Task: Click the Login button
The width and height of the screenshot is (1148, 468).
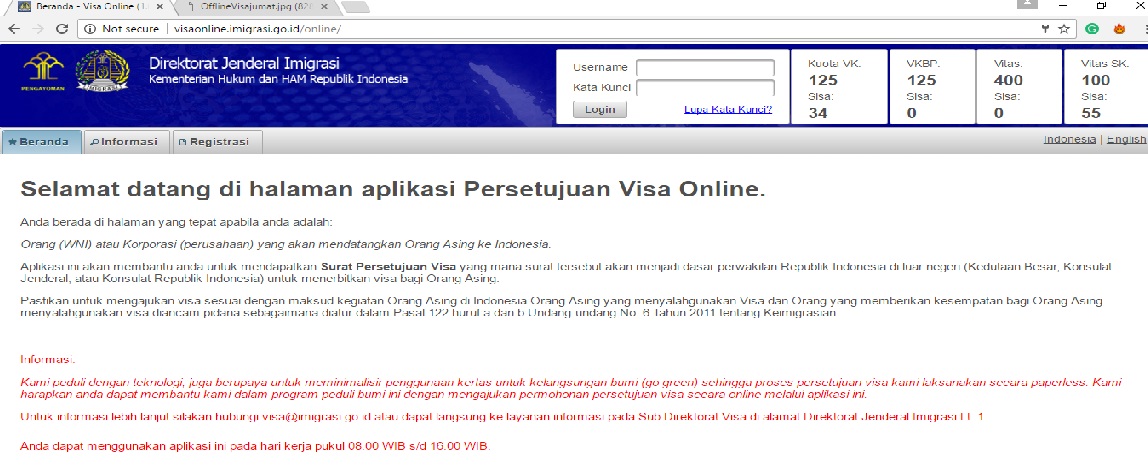Action: point(600,110)
